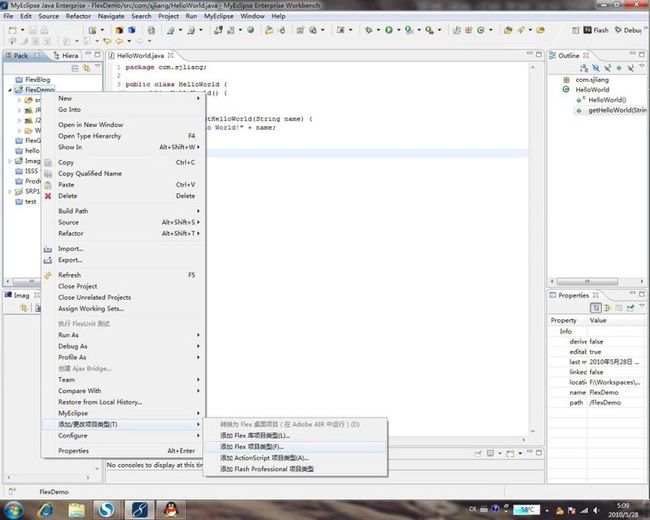Toggle Show Advanced Properties icon
Screen dimensions: 650x520
(x=619, y=308)
